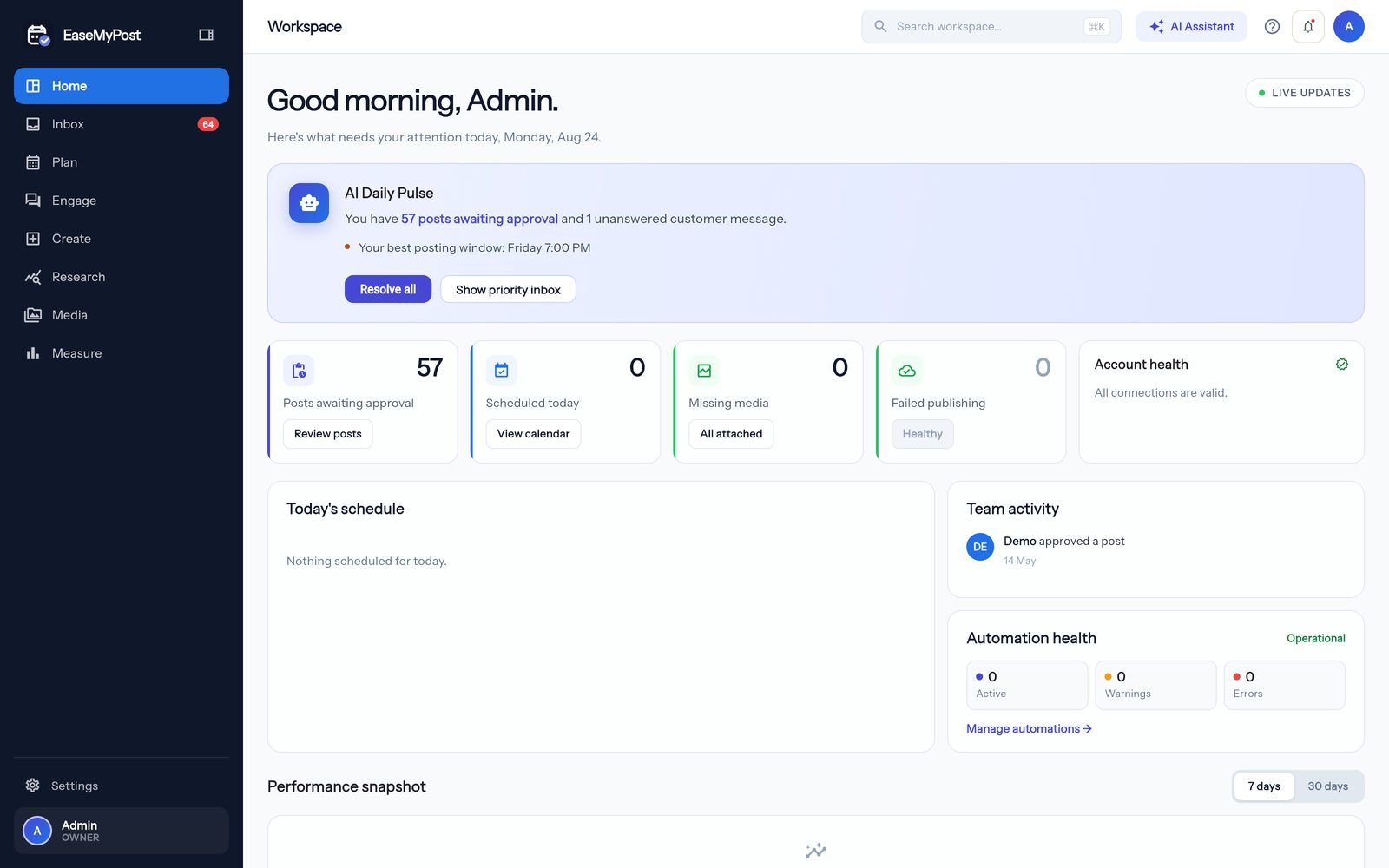Open the 57 posts awaiting approval link
This screenshot has width=1389, height=868.
479,219
